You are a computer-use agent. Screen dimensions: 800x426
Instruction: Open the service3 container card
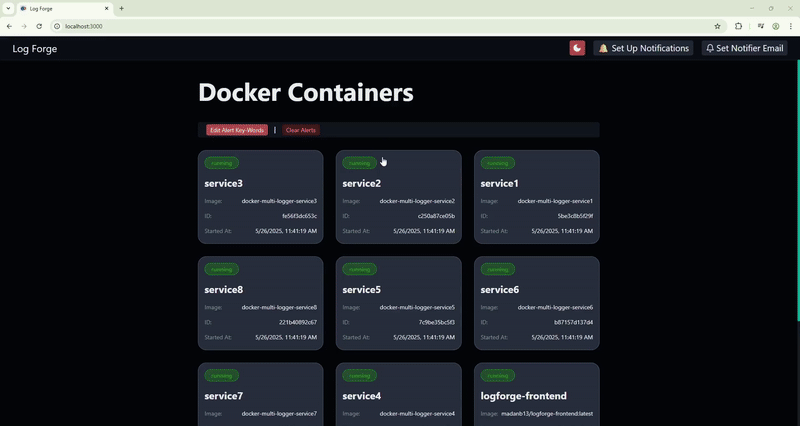pyautogui.click(x=260, y=197)
